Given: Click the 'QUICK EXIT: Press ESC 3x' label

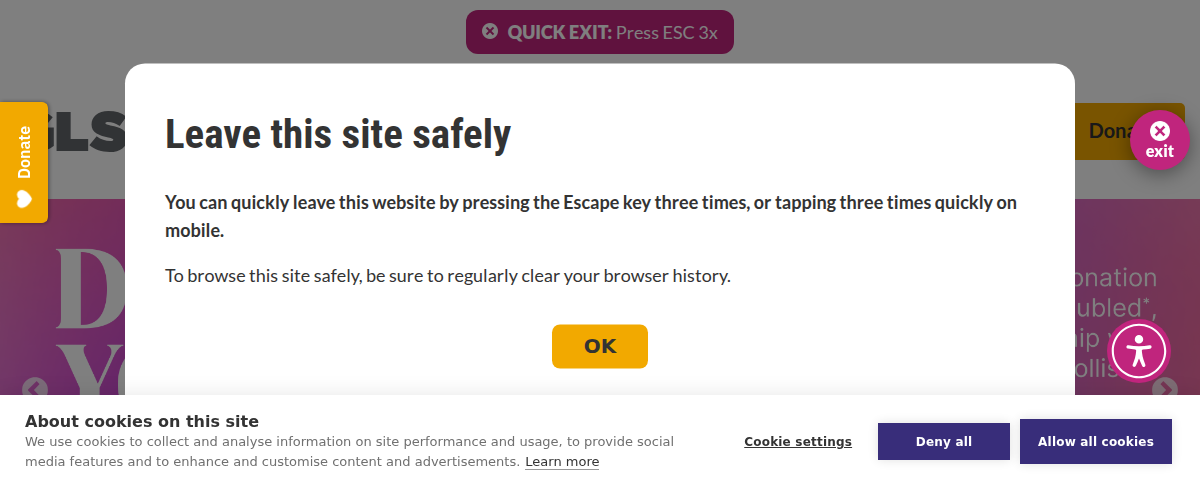Looking at the screenshot, I should 612,32.
